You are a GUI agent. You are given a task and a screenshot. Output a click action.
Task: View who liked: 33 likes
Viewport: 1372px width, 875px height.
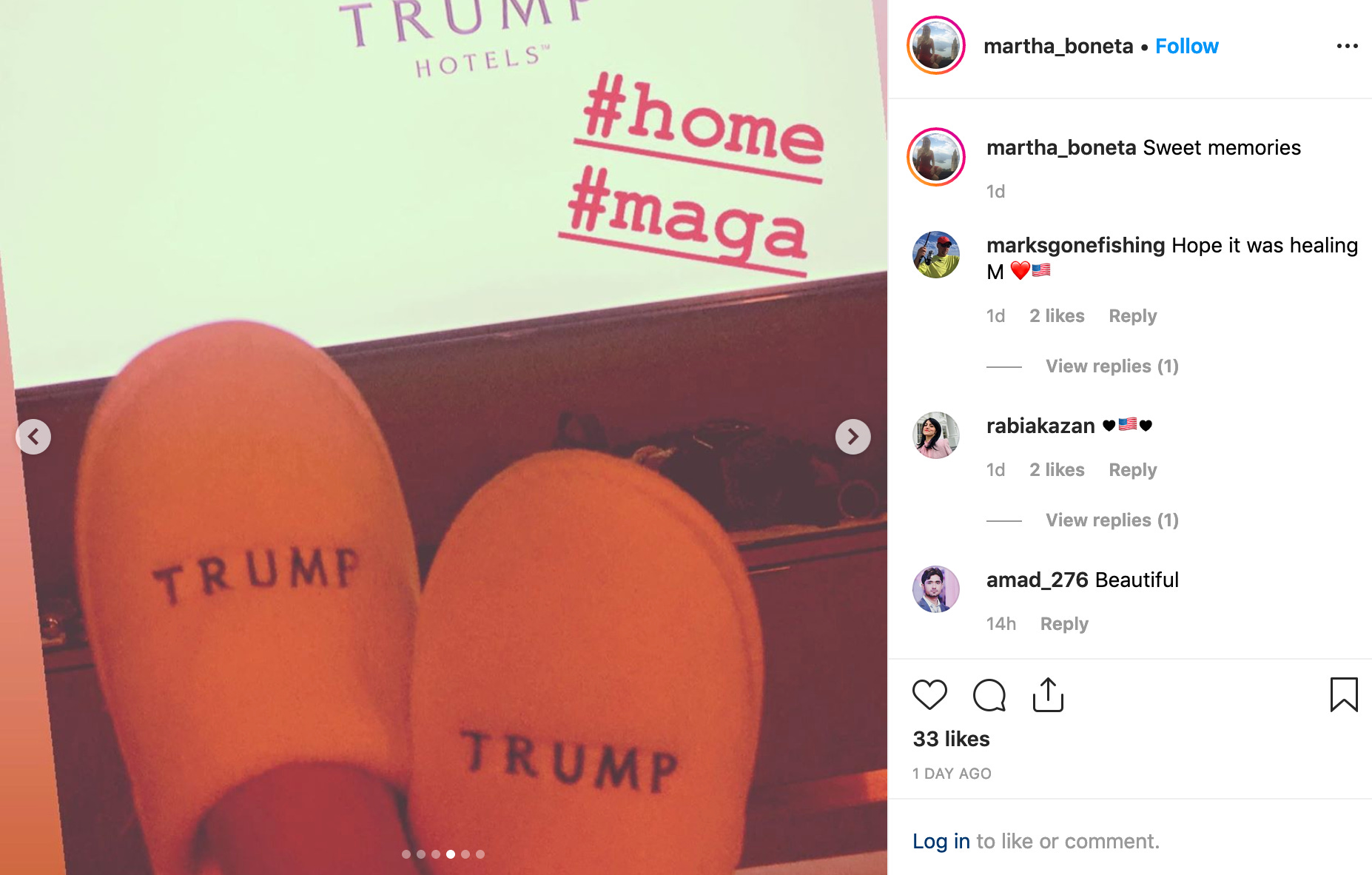click(951, 739)
